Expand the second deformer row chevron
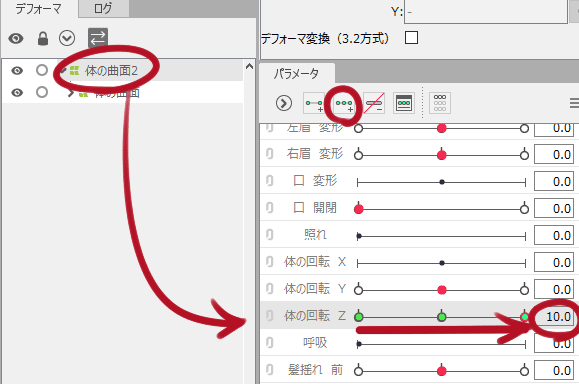 [x=71, y=93]
